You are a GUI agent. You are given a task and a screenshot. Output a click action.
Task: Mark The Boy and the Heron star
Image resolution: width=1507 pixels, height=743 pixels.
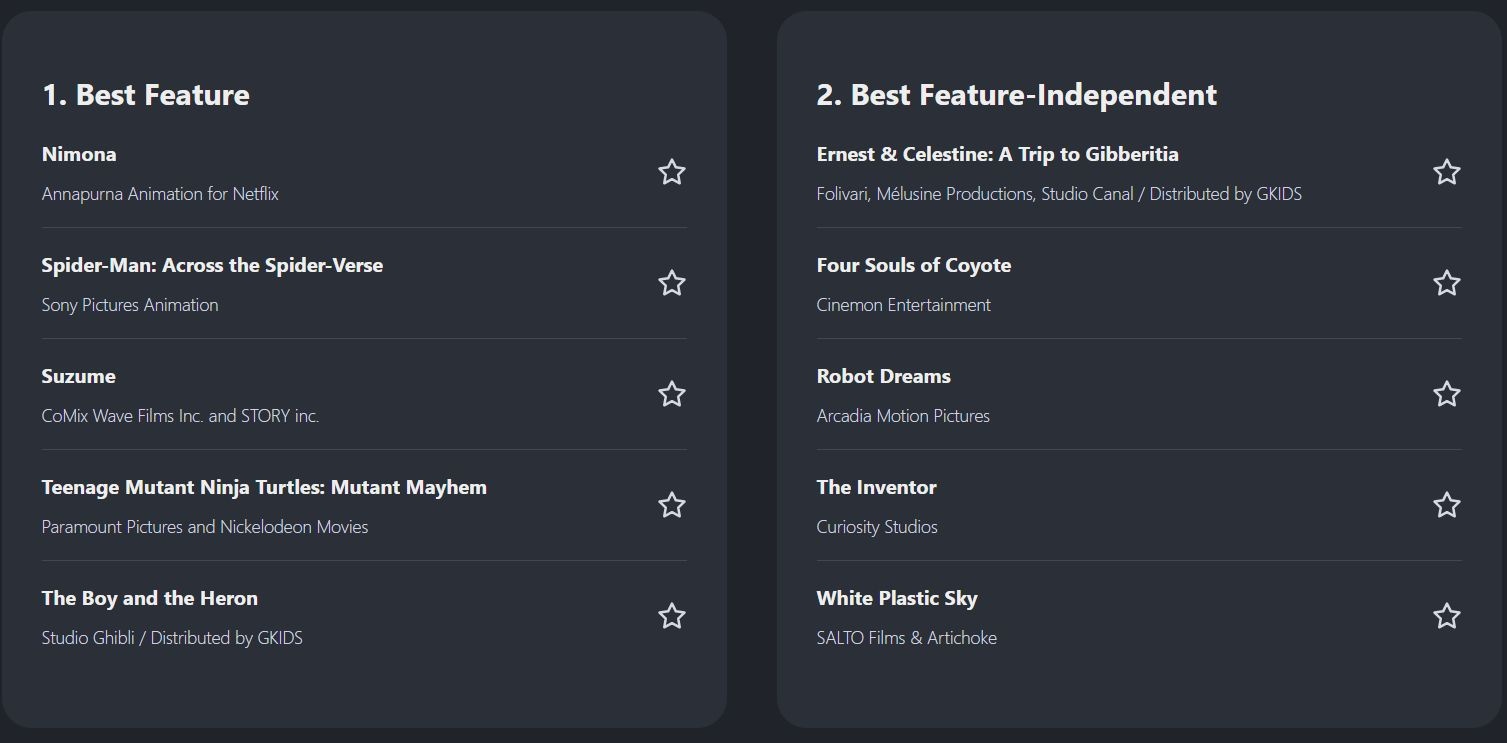point(672,616)
